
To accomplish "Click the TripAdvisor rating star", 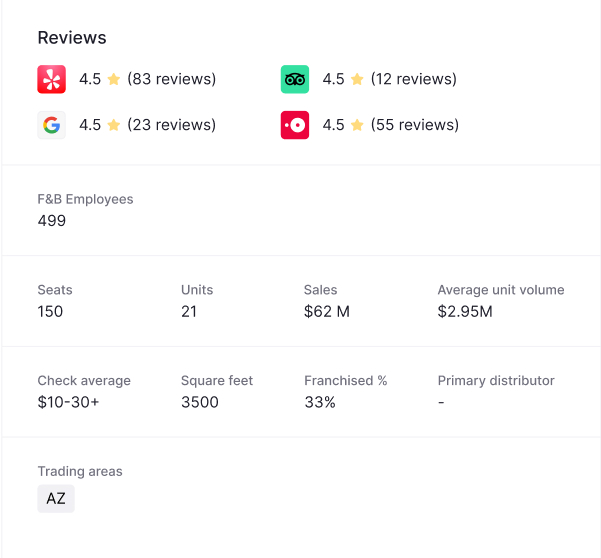I will click(357, 79).
